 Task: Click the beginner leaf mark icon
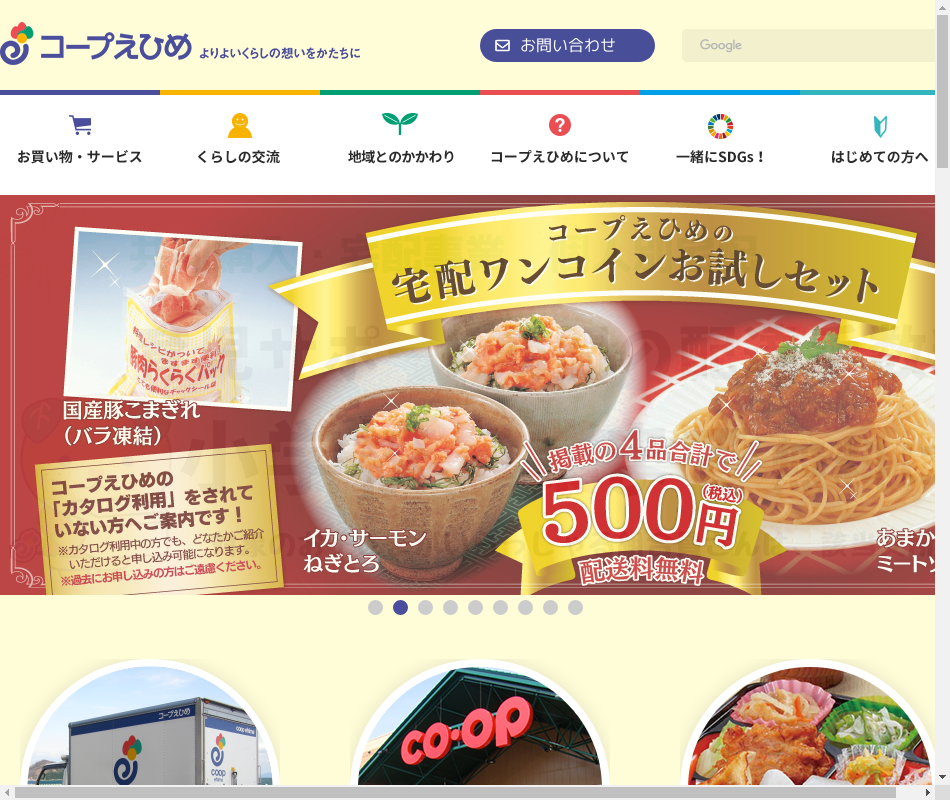[880, 126]
